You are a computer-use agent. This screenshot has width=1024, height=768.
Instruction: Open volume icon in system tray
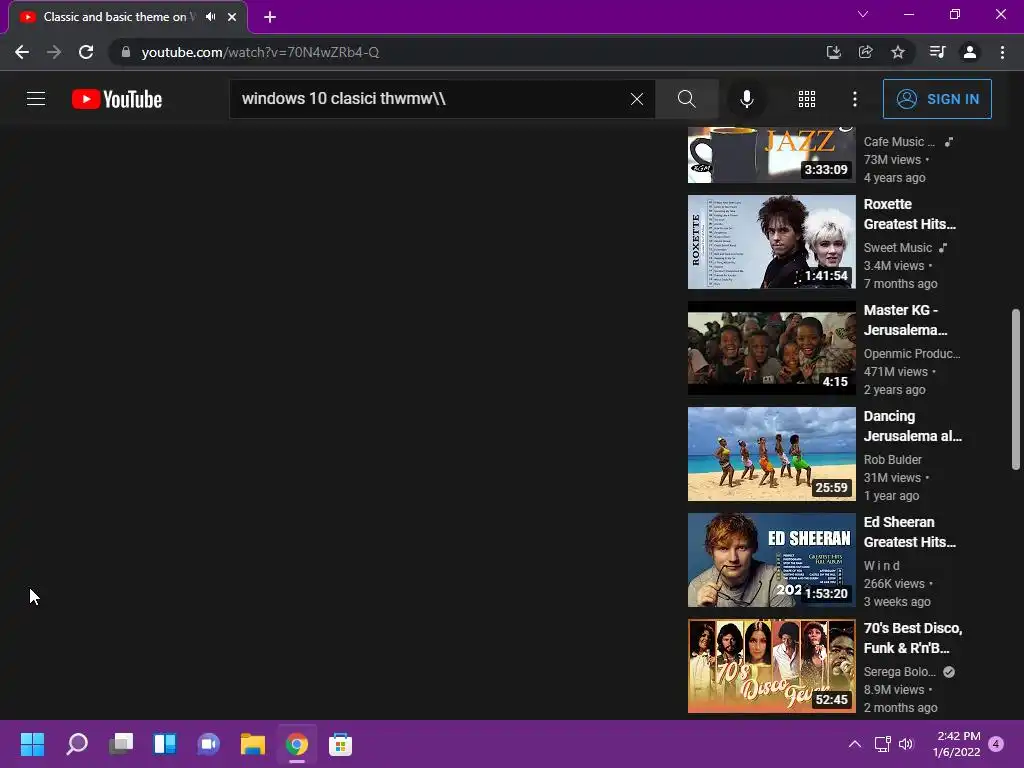pos(906,744)
